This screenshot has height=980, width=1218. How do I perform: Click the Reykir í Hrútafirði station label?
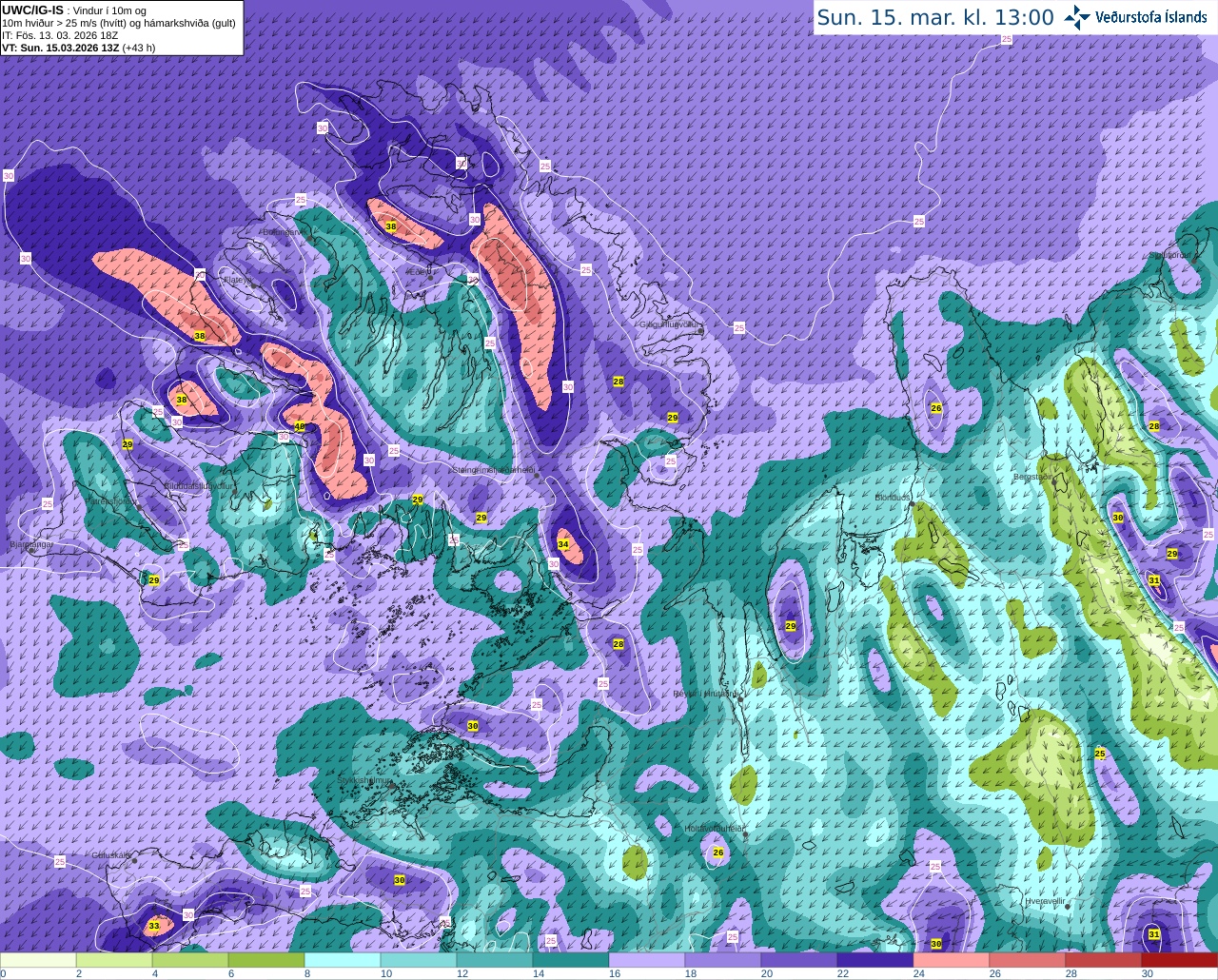pos(706,694)
